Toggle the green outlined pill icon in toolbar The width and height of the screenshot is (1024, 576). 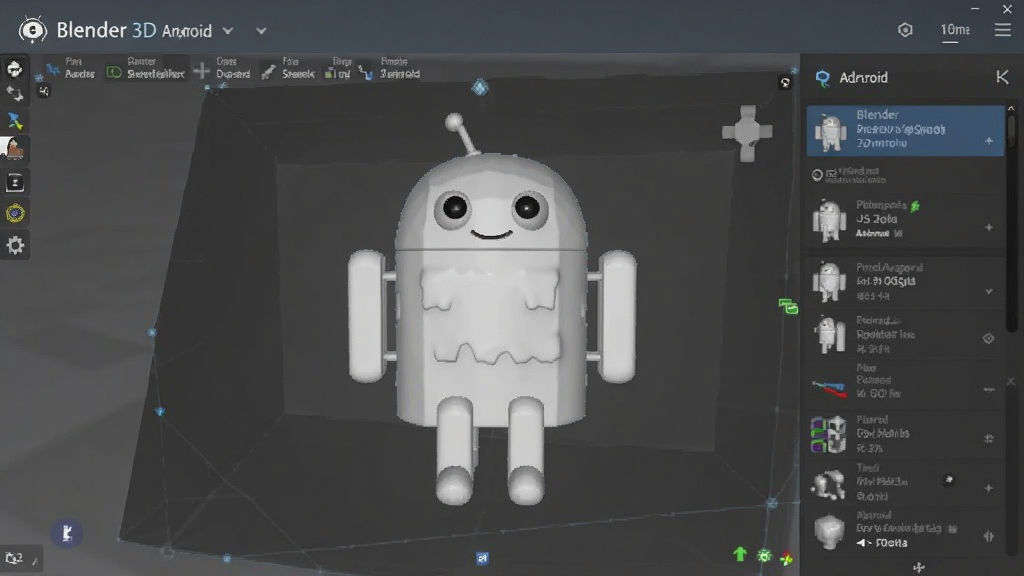pyautogui.click(x=114, y=72)
